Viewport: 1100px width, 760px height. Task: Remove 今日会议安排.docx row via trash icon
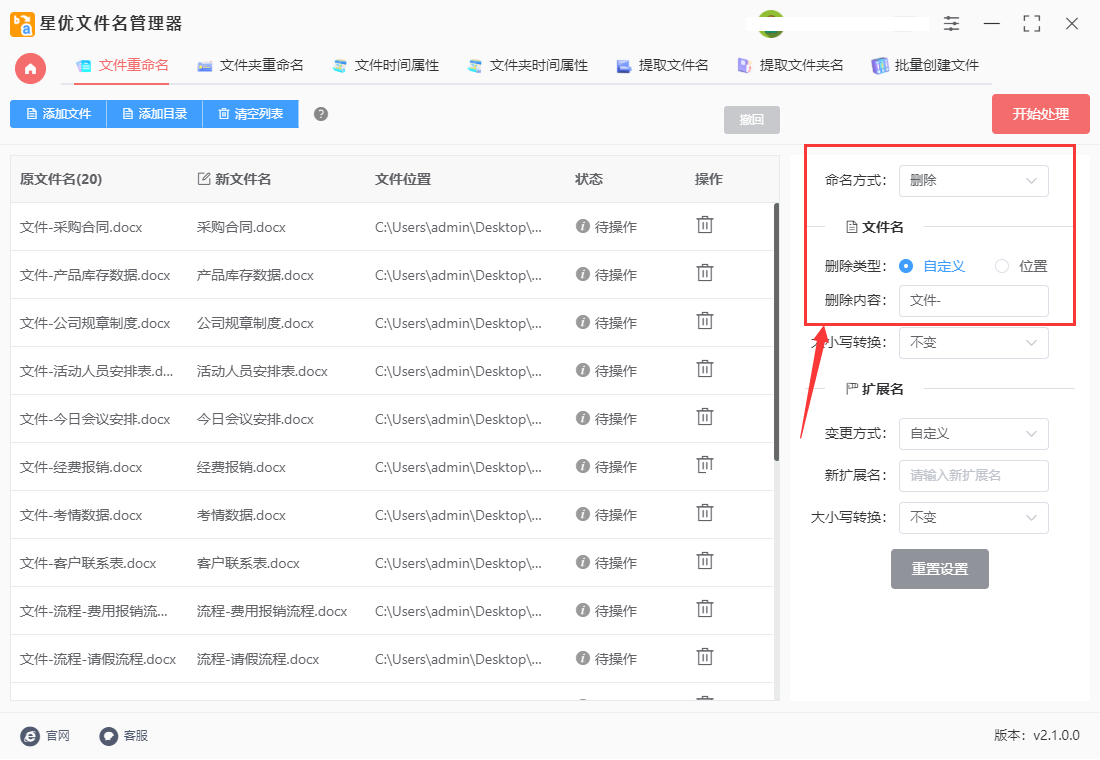point(704,418)
